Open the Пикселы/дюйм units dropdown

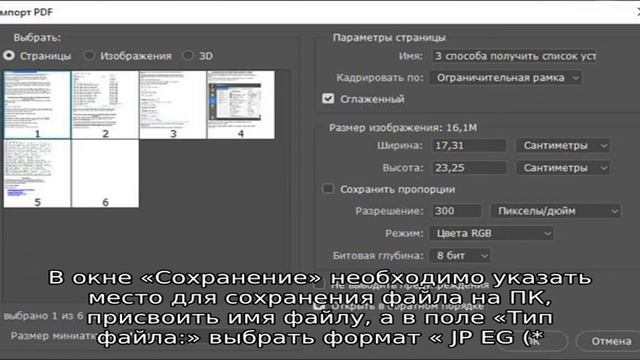pos(555,211)
